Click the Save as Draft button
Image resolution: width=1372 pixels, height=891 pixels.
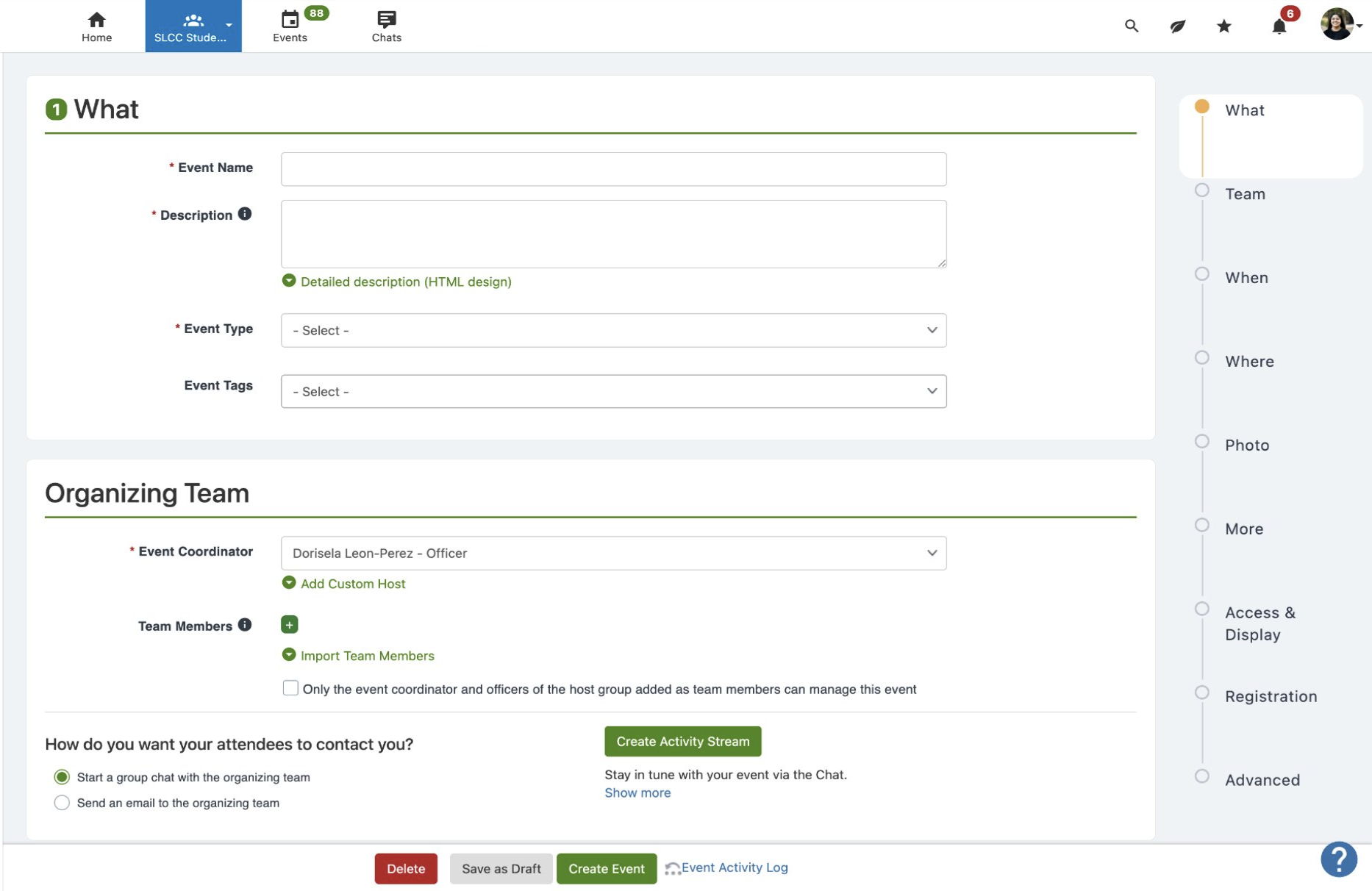point(501,868)
